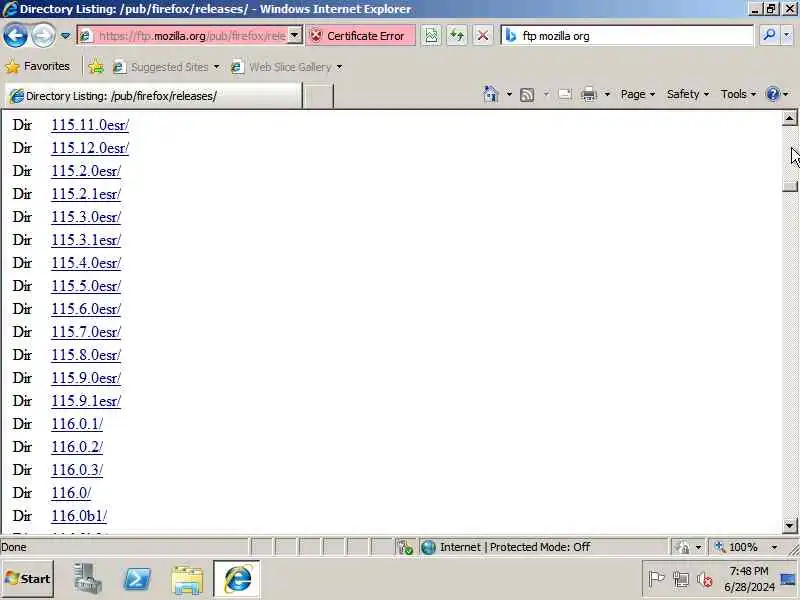This screenshot has width=800, height=600.
Task: Add page to Favorites bar icon
Action: click(96, 67)
